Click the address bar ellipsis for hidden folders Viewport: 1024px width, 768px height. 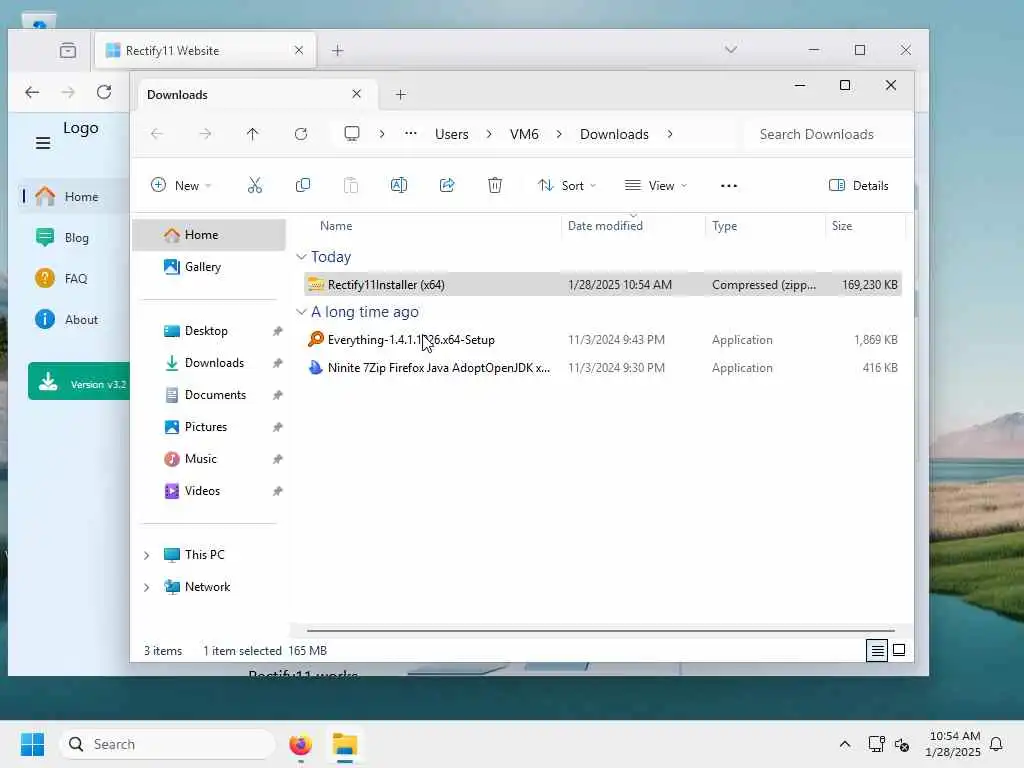pos(411,134)
